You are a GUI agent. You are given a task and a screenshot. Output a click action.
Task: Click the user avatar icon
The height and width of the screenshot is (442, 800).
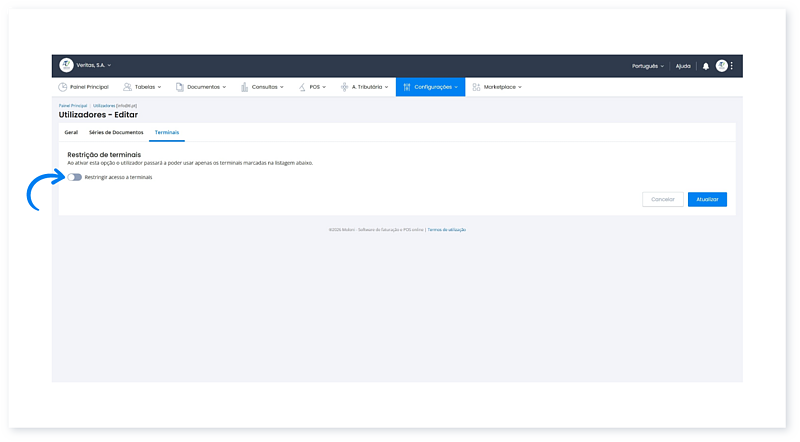721,66
